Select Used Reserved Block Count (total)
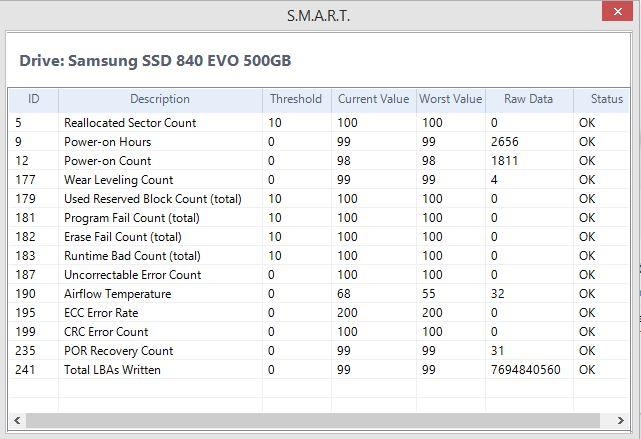Image resolution: width=641 pixels, height=439 pixels. pos(319,199)
